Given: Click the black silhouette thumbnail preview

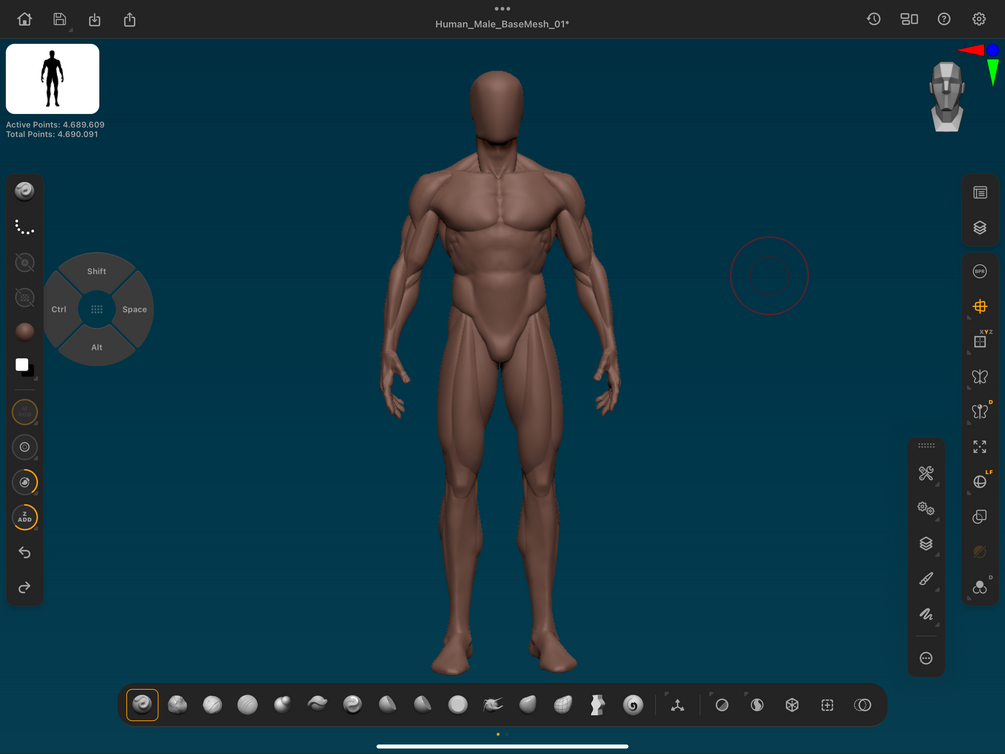Looking at the screenshot, I should coord(53,79).
